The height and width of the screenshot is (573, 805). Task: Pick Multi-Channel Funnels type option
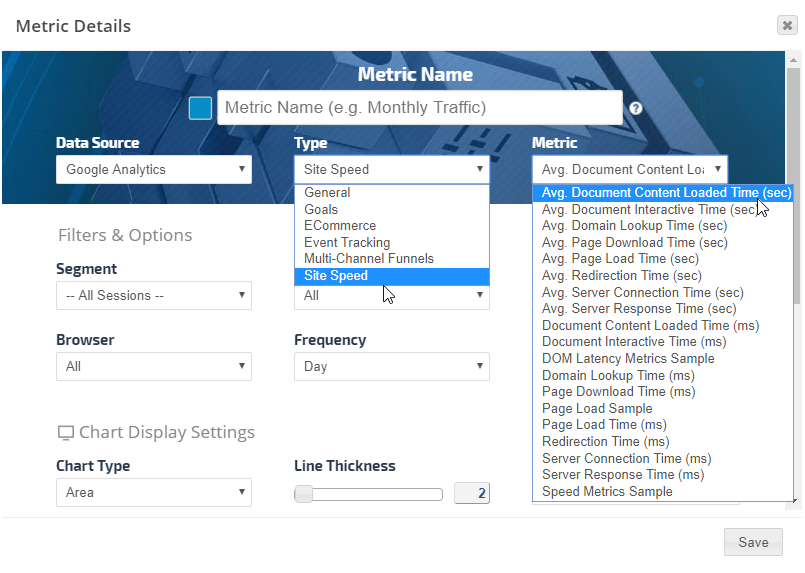point(369,258)
